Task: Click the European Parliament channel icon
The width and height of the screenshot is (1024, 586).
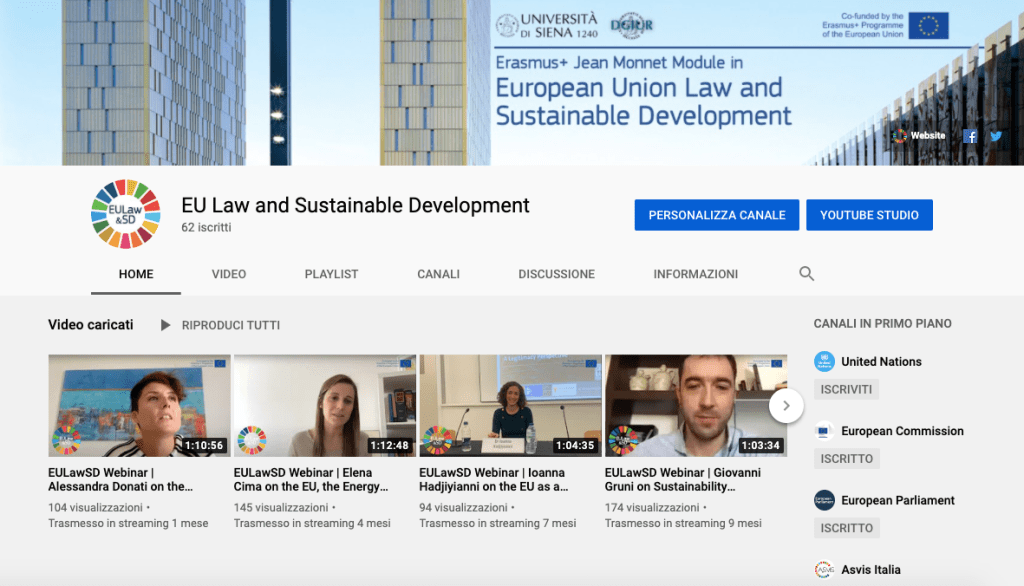Action: click(x=824, y=500)
